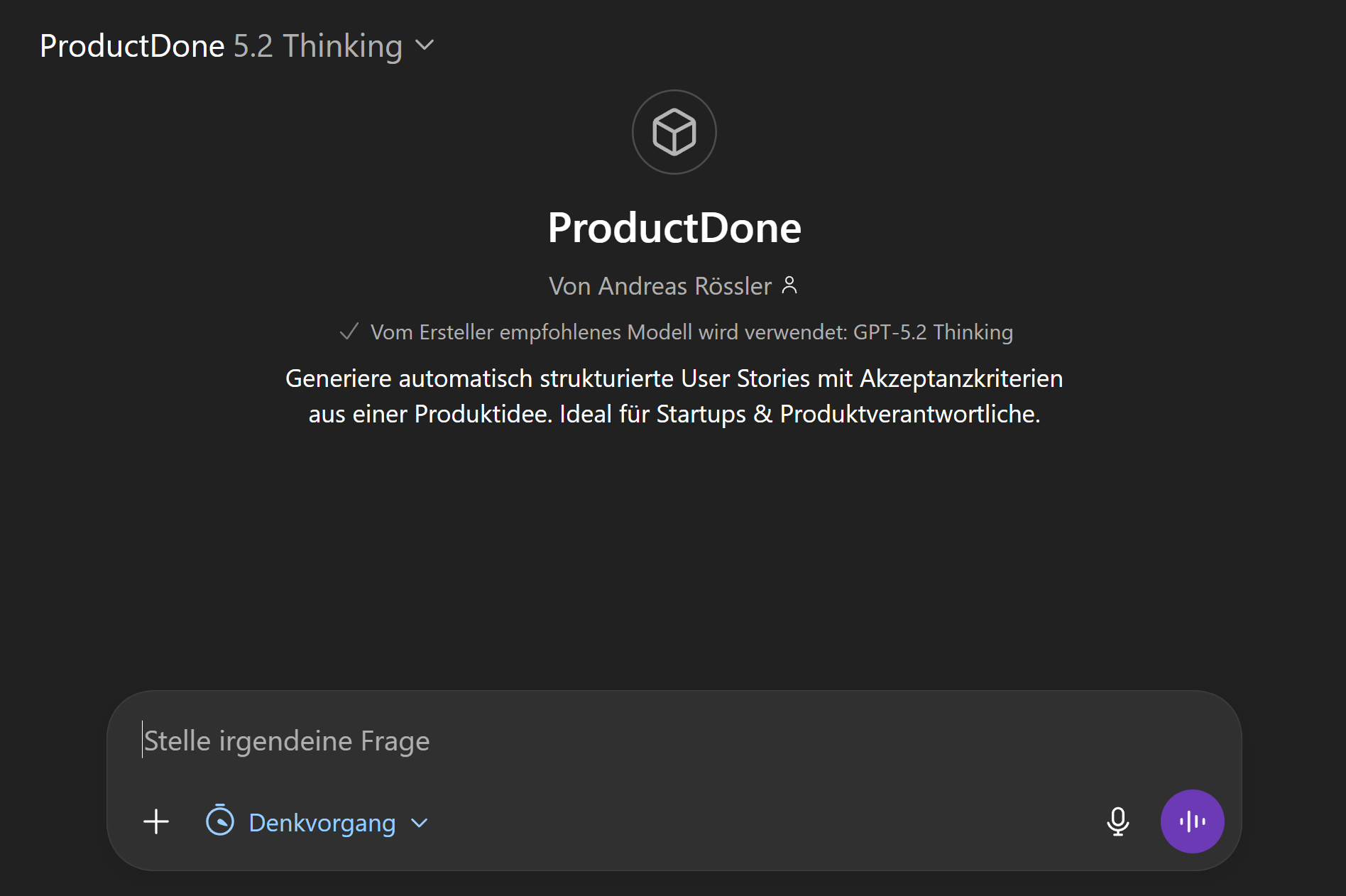Click the plus icon to attach content
Screen dimensions: 1346x896
[155, 821]
